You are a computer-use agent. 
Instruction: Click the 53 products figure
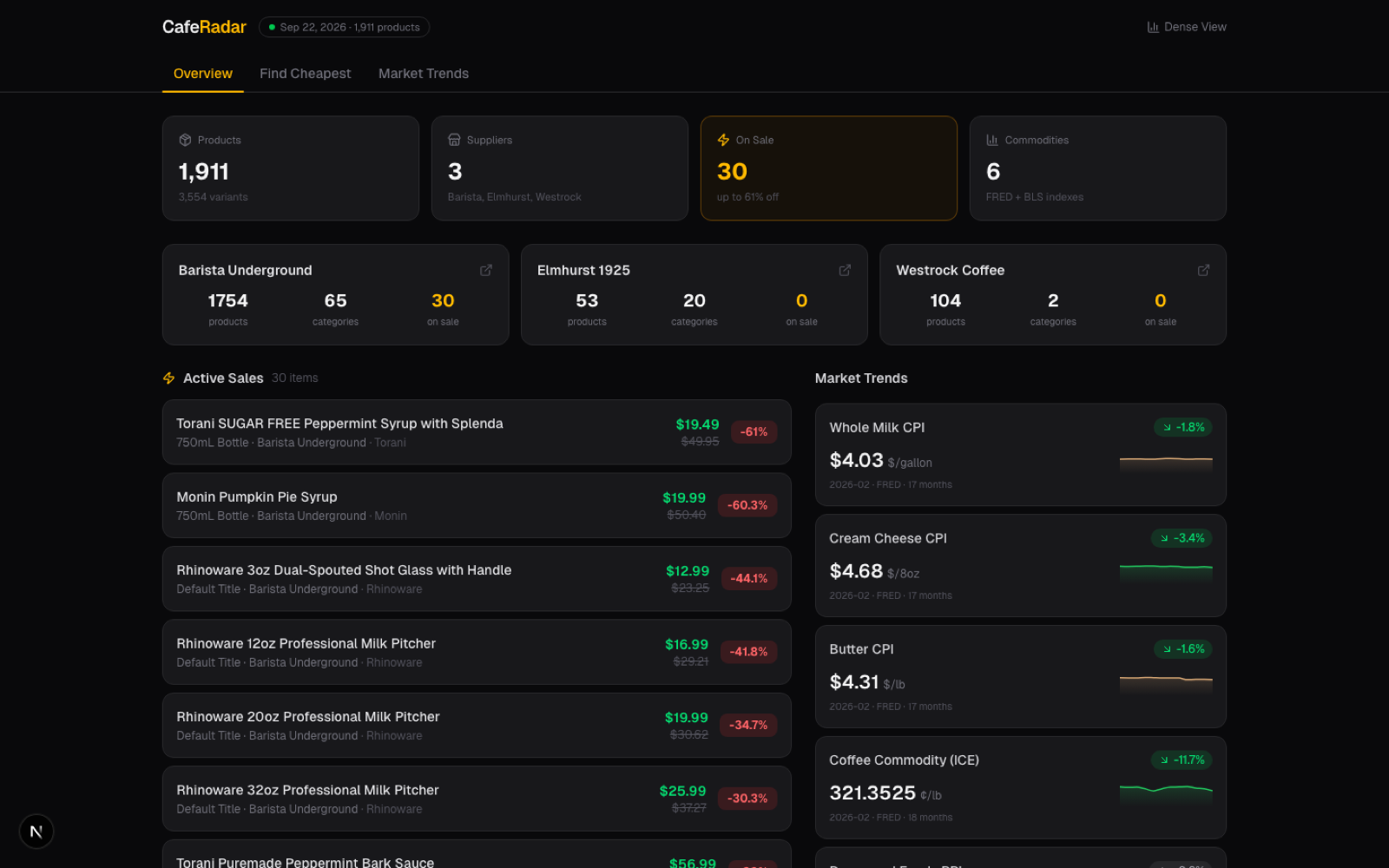point(587,301)
